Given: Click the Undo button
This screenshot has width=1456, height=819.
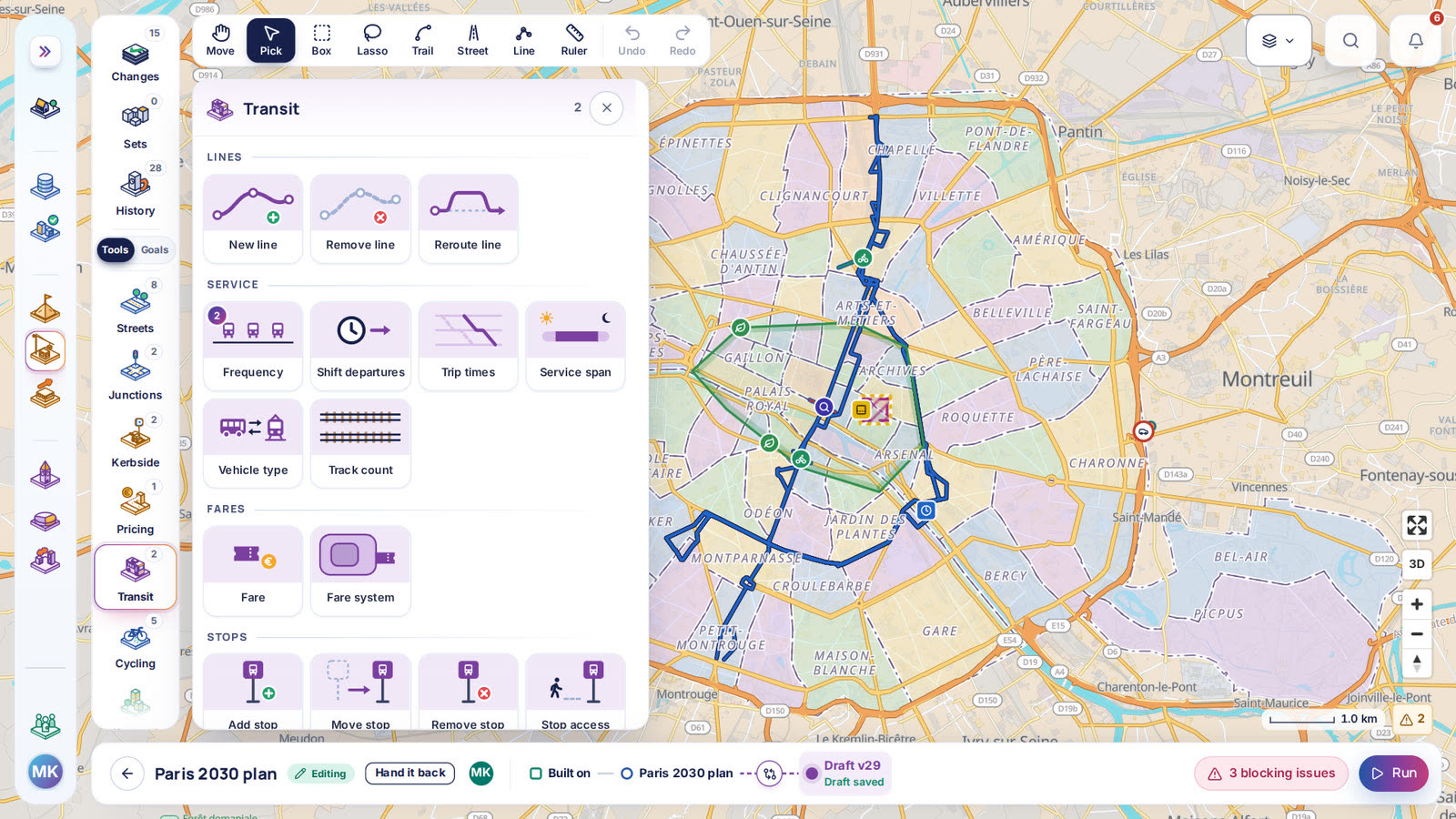Looking at the screenshot, I should click(x=632, y=40).
